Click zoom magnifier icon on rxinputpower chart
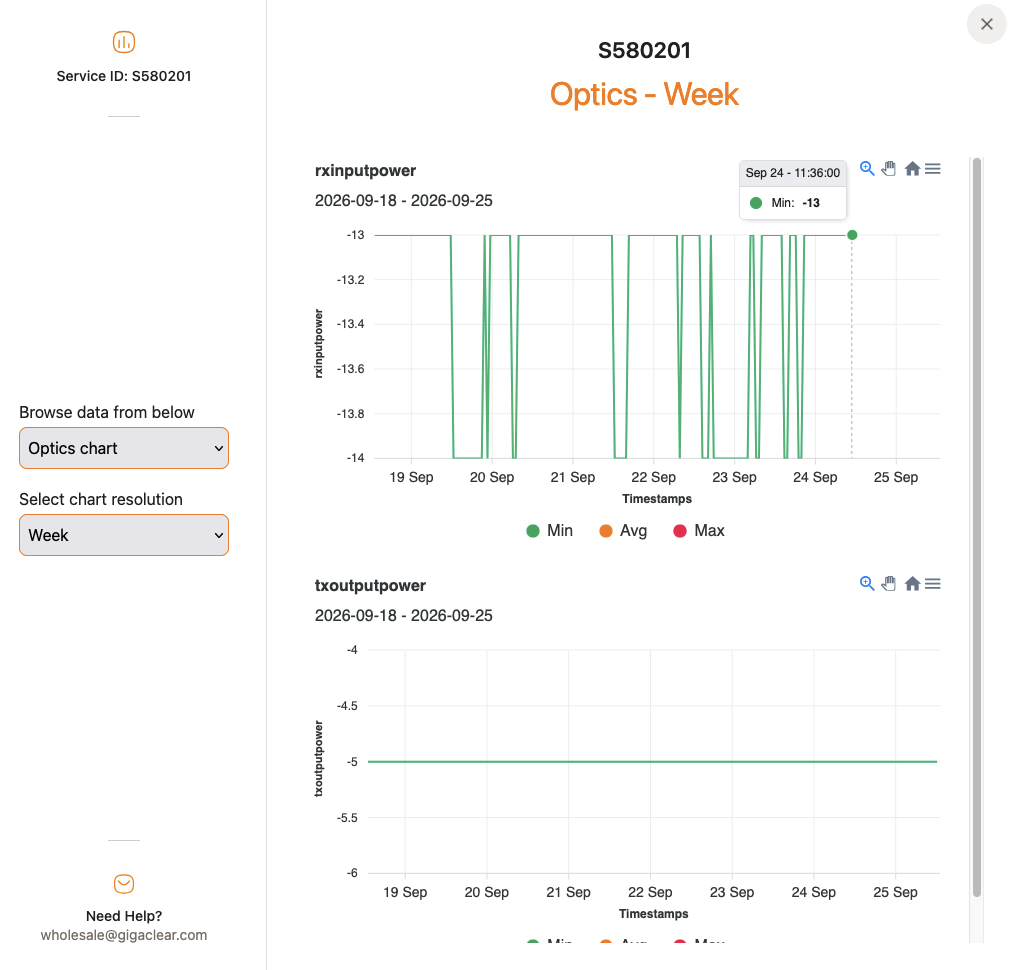1014x970 pixels. pyautogui.click(x=867, y=169)
